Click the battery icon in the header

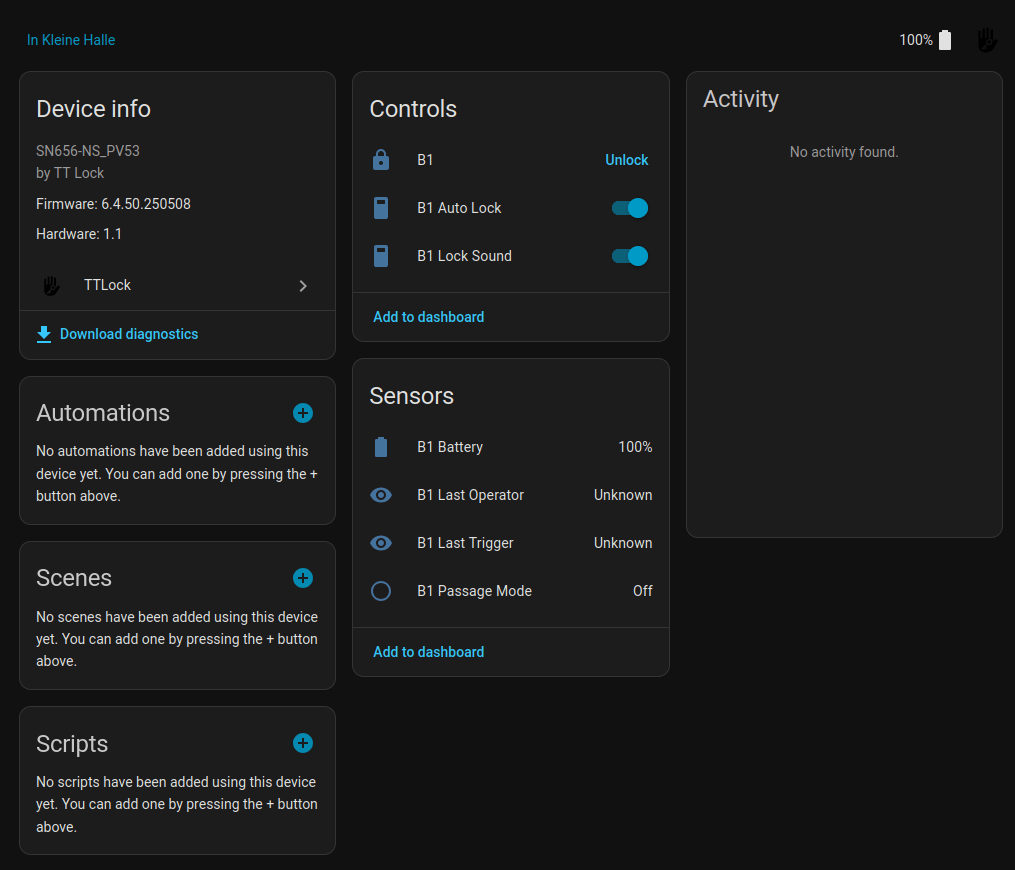[945, 40]
